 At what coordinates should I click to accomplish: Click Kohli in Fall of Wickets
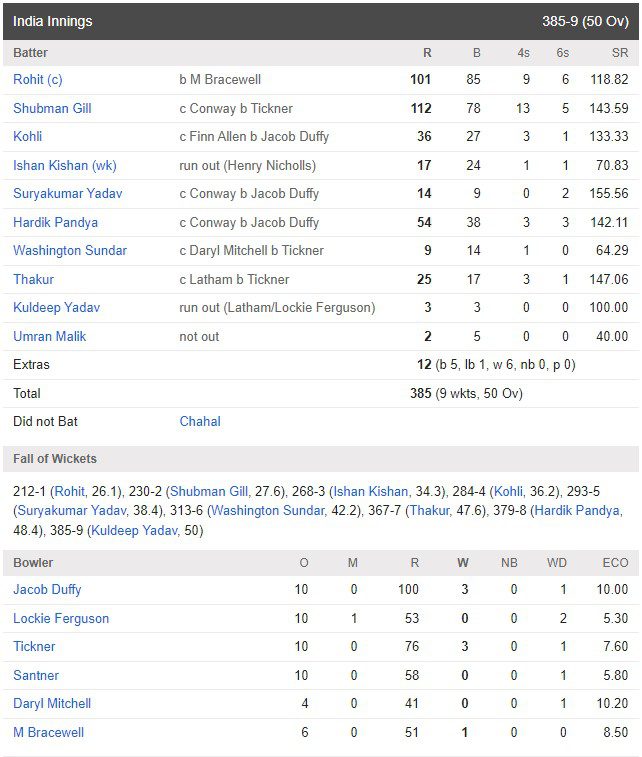click(508, 491)
